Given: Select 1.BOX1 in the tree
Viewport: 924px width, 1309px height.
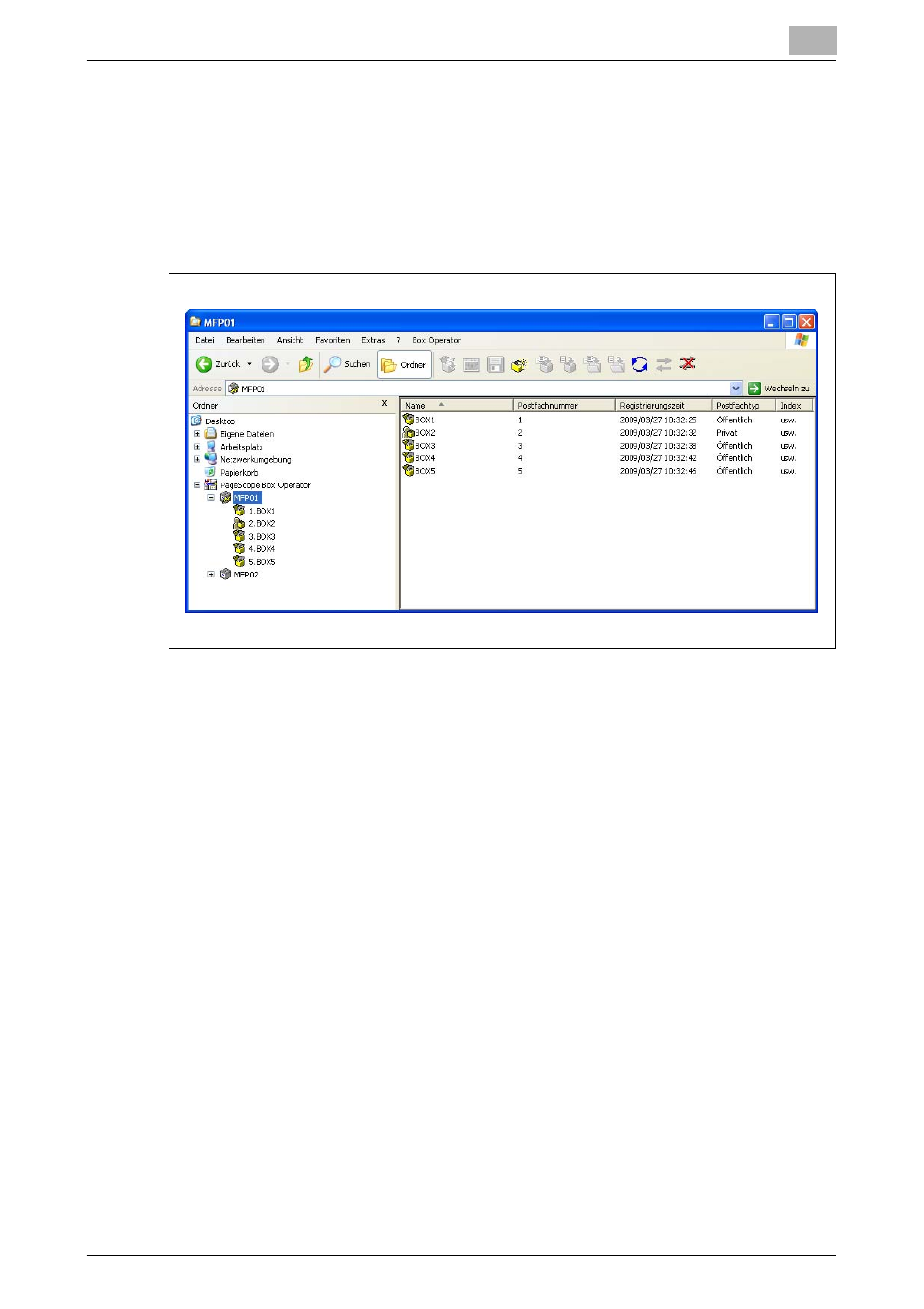Looking at the screenshot, I should point(262,511).
